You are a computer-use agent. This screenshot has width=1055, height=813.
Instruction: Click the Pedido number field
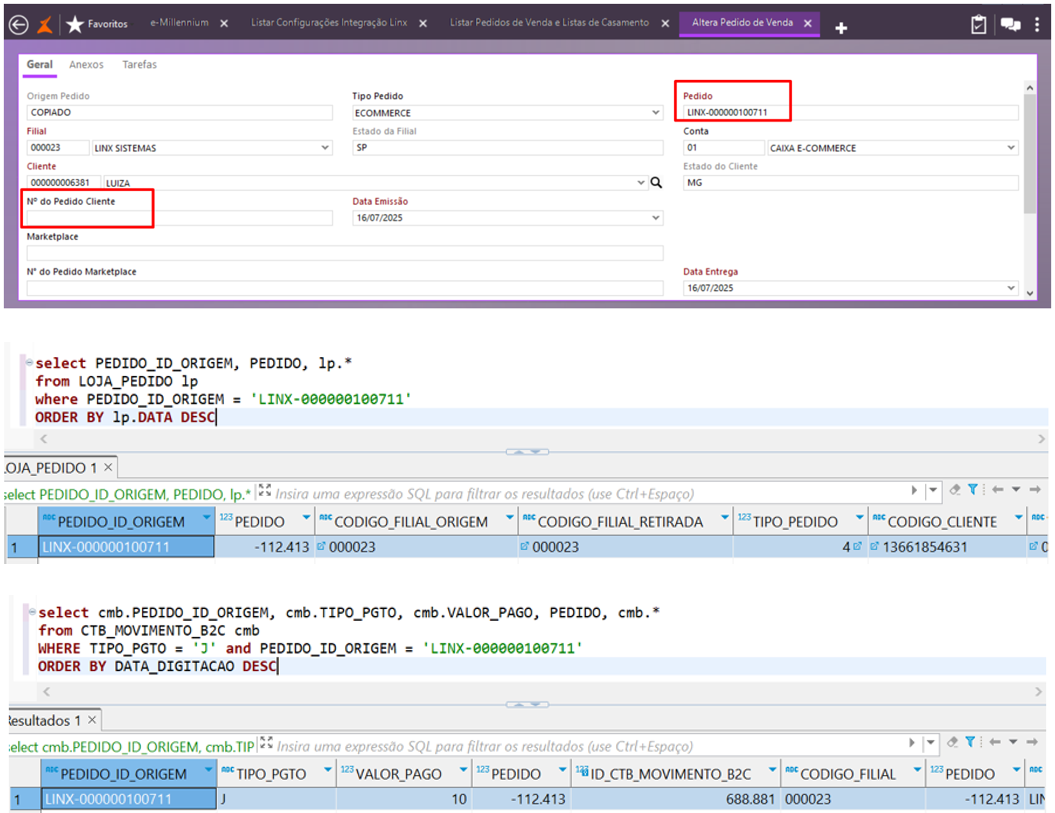[850, 112]
